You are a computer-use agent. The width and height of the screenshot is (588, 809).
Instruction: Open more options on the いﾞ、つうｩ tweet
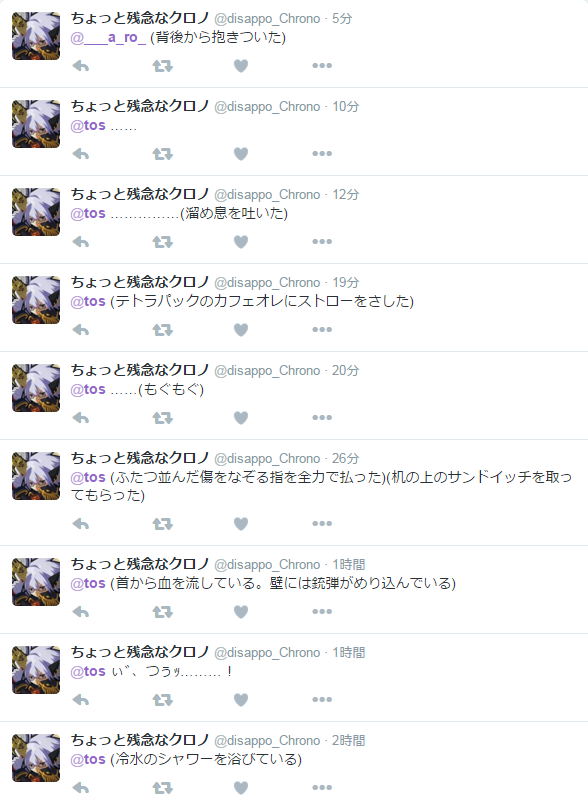322,700
